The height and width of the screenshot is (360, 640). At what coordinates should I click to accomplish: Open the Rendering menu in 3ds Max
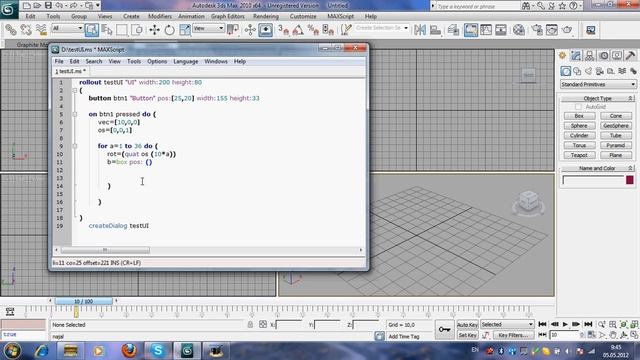point(266,16)
